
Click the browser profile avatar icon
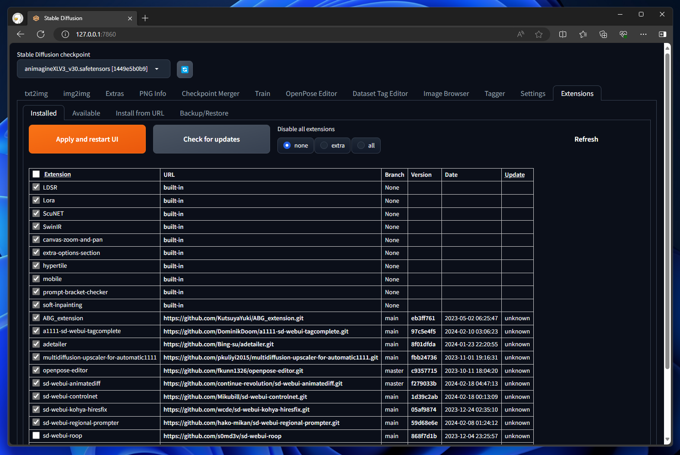pyautogui.click(x=18, y=18)
